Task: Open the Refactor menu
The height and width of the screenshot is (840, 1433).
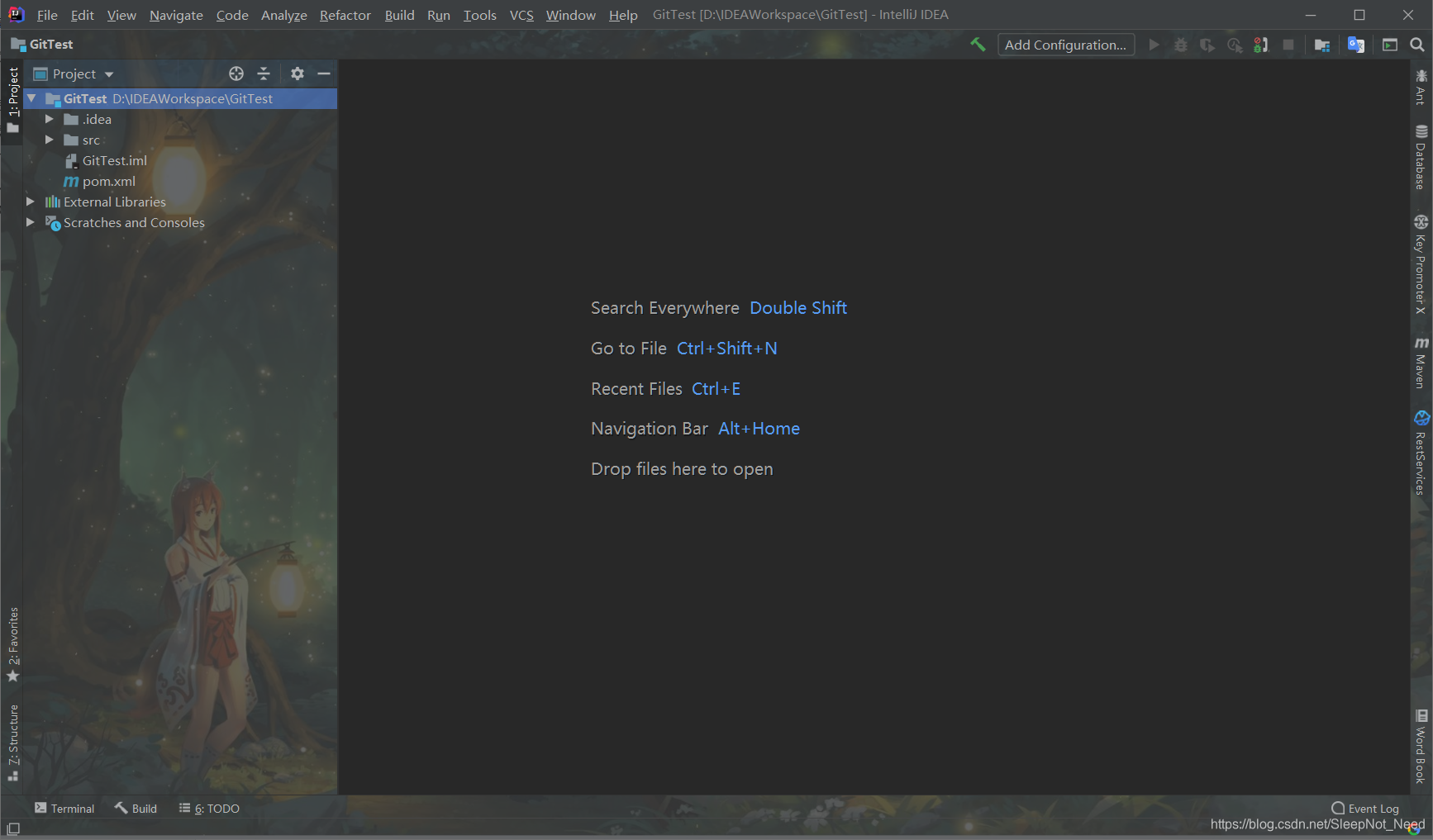Action: (x=345, y=15)
